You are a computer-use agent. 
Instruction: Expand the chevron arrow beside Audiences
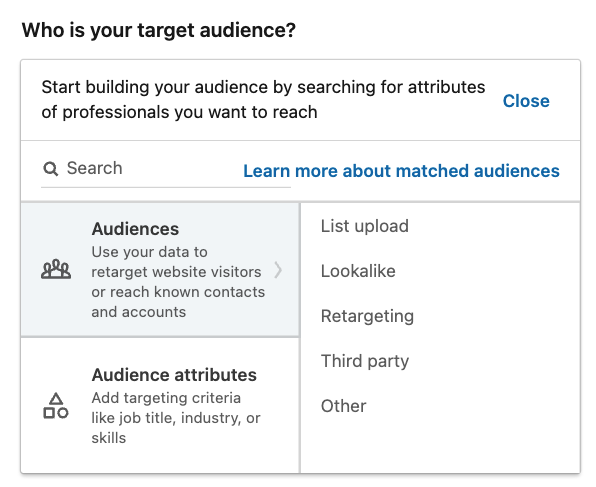tap(278, 270)
